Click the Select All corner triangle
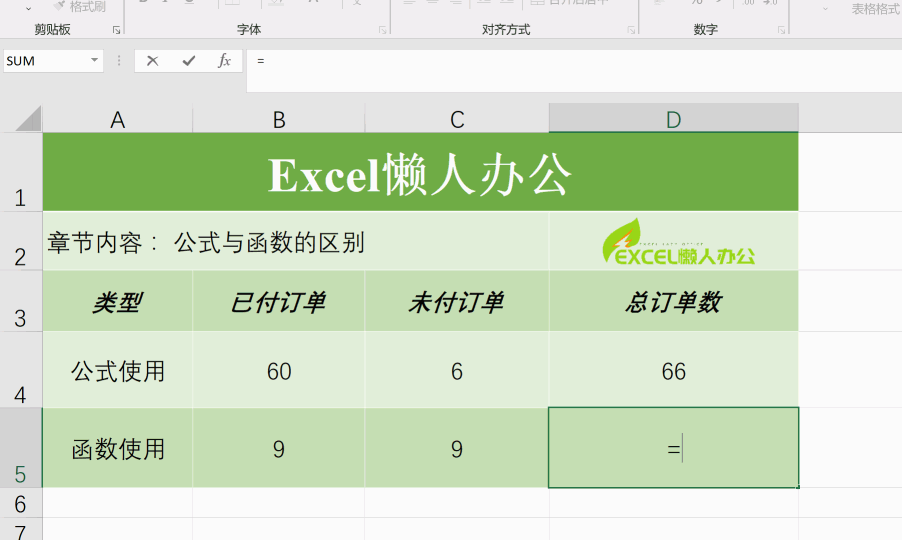Screen dimensions: 902x540 [28, 119]
